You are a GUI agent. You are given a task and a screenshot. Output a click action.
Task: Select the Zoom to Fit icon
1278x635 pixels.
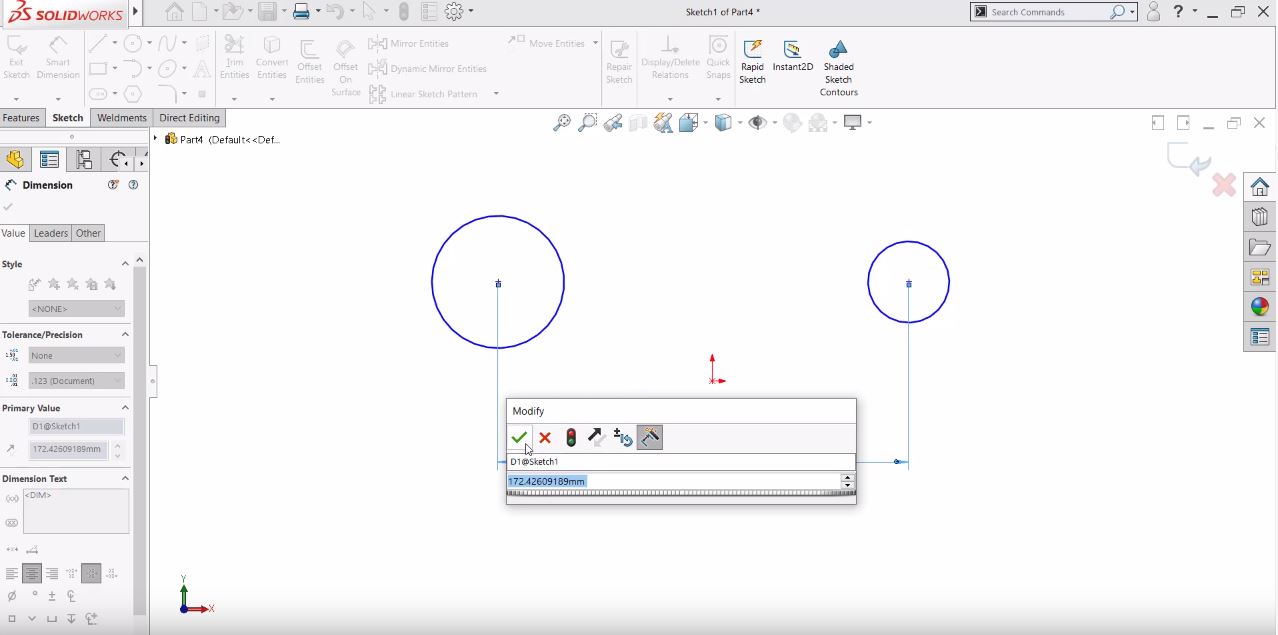click(x=561, y=121)
